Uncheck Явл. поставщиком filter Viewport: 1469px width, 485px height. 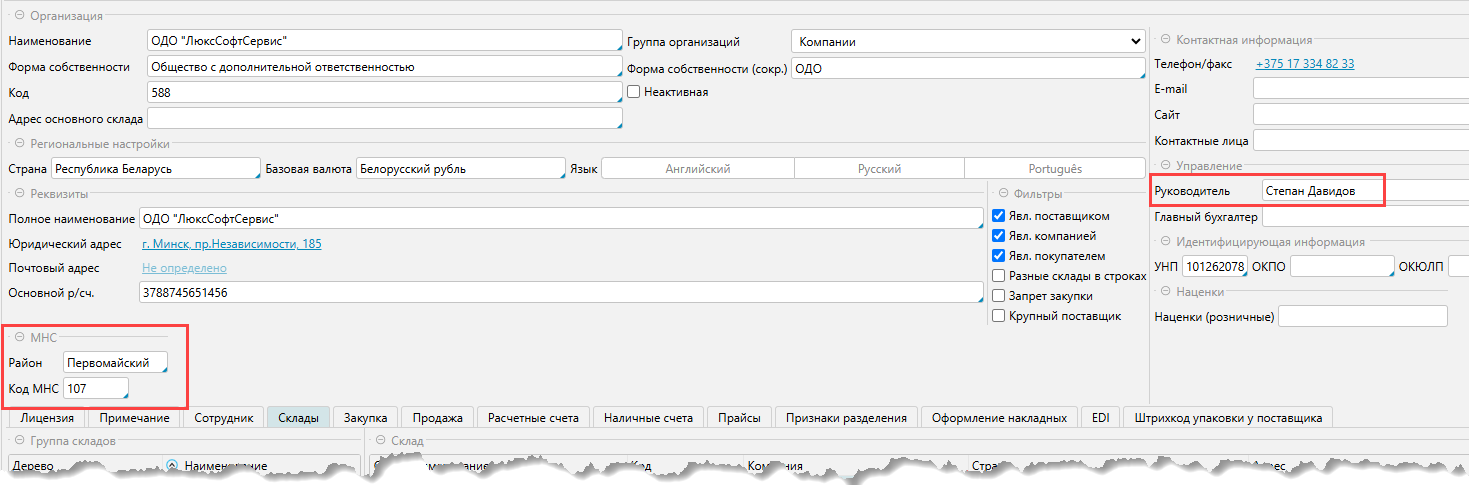[x=998, y=216]
